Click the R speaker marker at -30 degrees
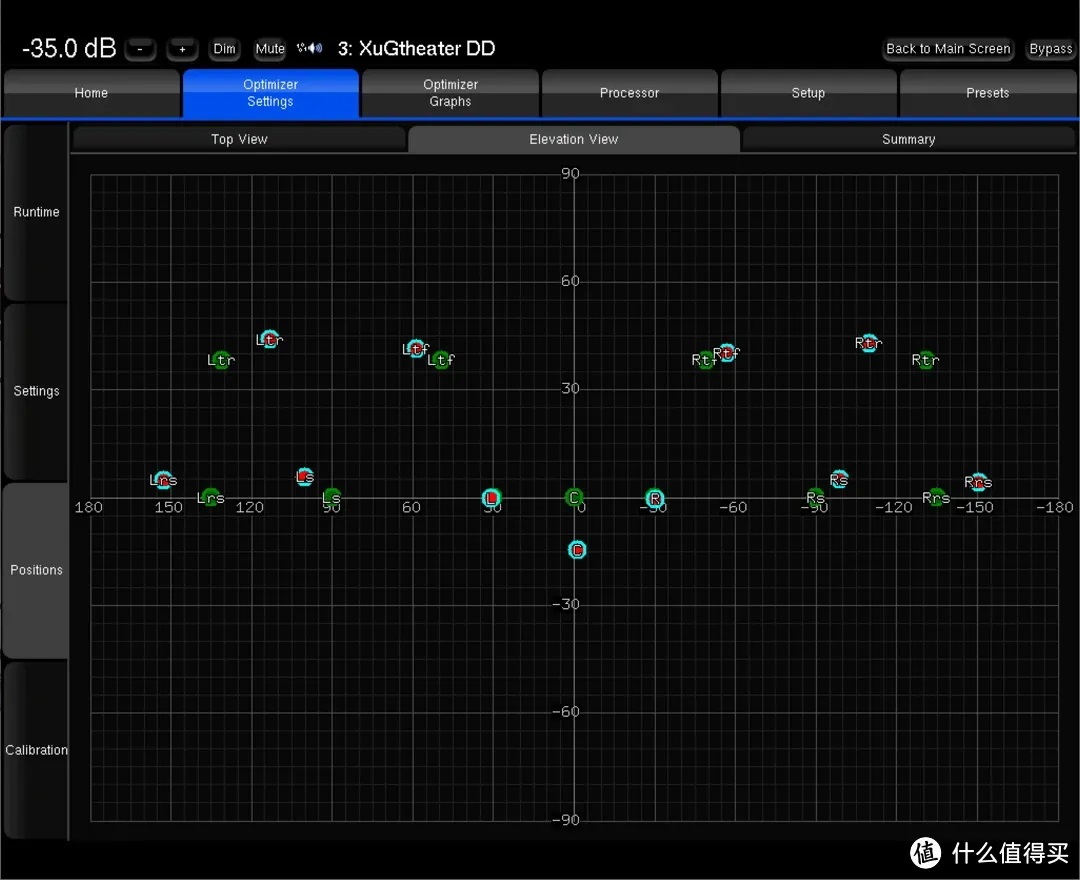Image resolution: width=1080 pixels, height=880 pixels. click(654, 498)
